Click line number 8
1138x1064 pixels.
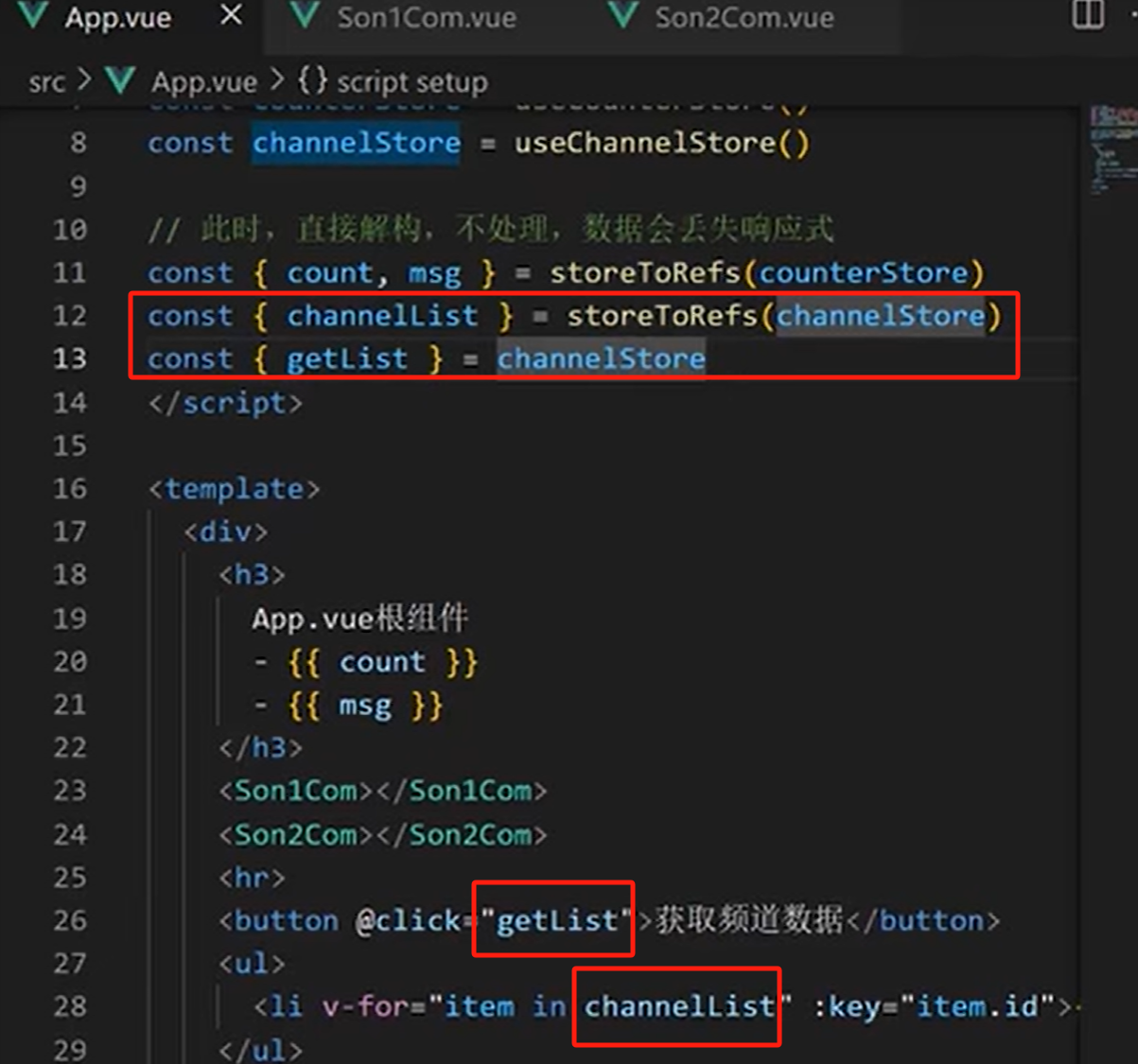coord(79,143)
